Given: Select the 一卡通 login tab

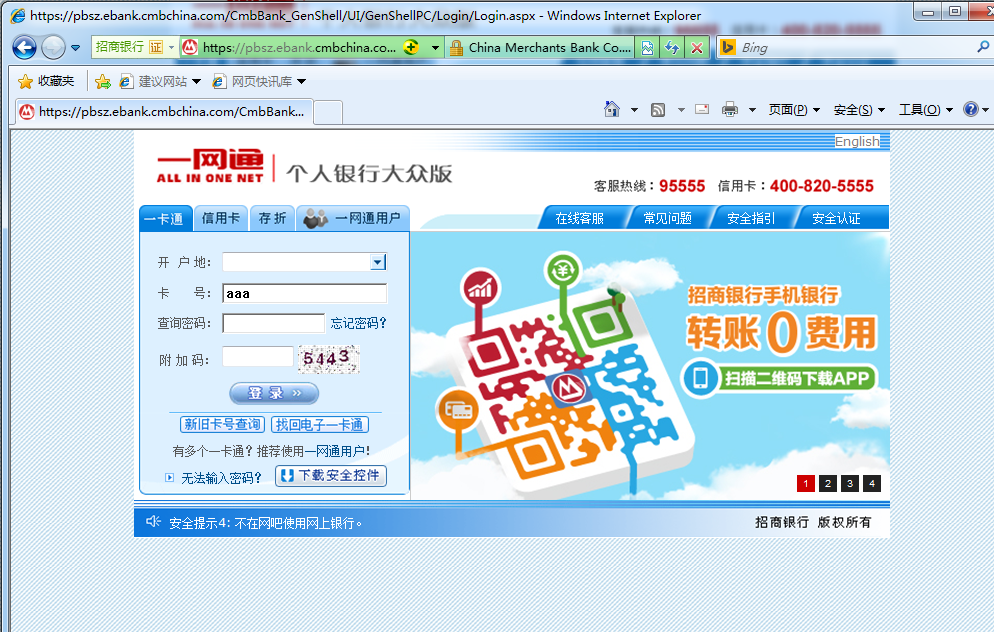Looking at the screenshot, I should (164, 219).
